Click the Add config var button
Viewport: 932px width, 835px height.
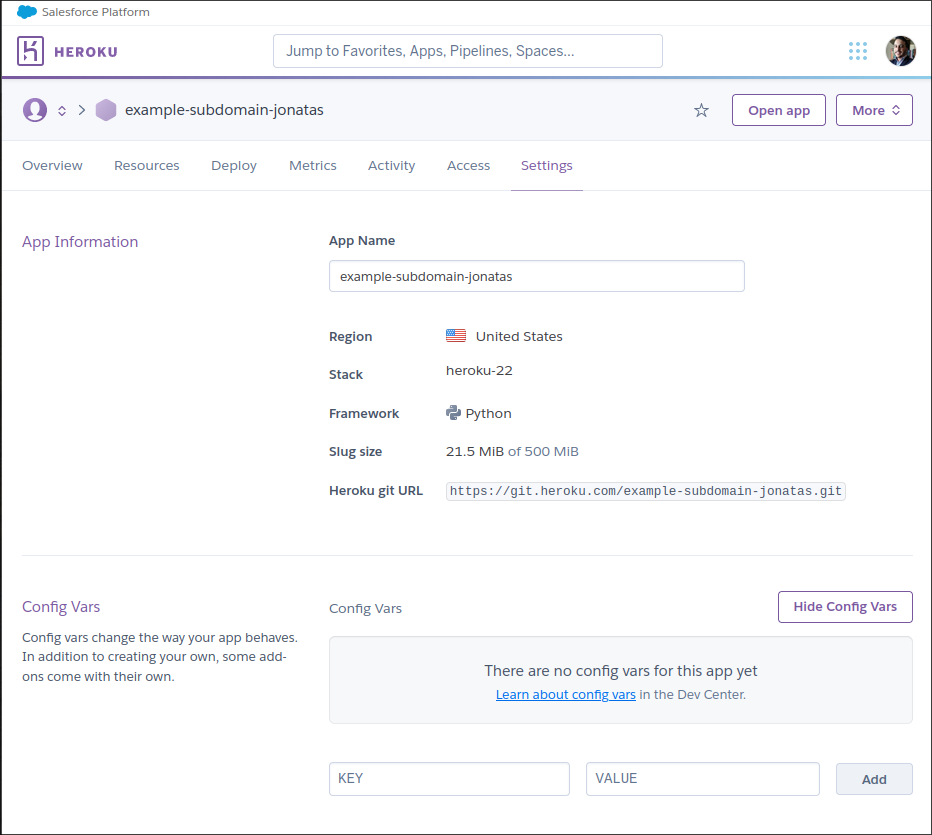(874, 779)
